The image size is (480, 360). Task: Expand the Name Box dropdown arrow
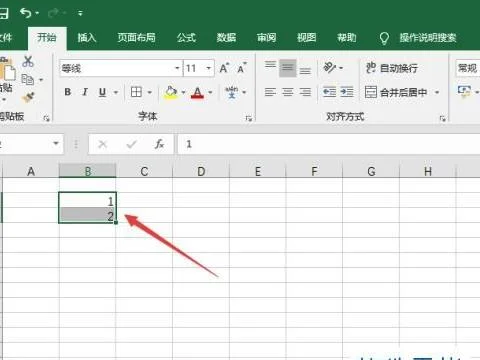56,144
